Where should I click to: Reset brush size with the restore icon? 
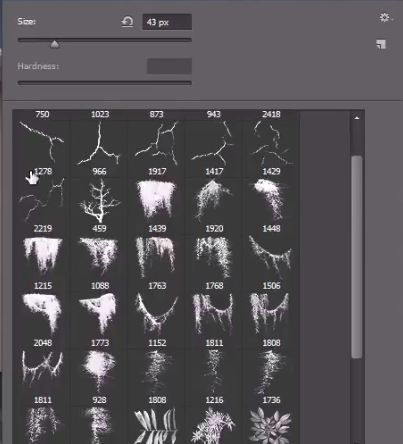pos(127,22)
